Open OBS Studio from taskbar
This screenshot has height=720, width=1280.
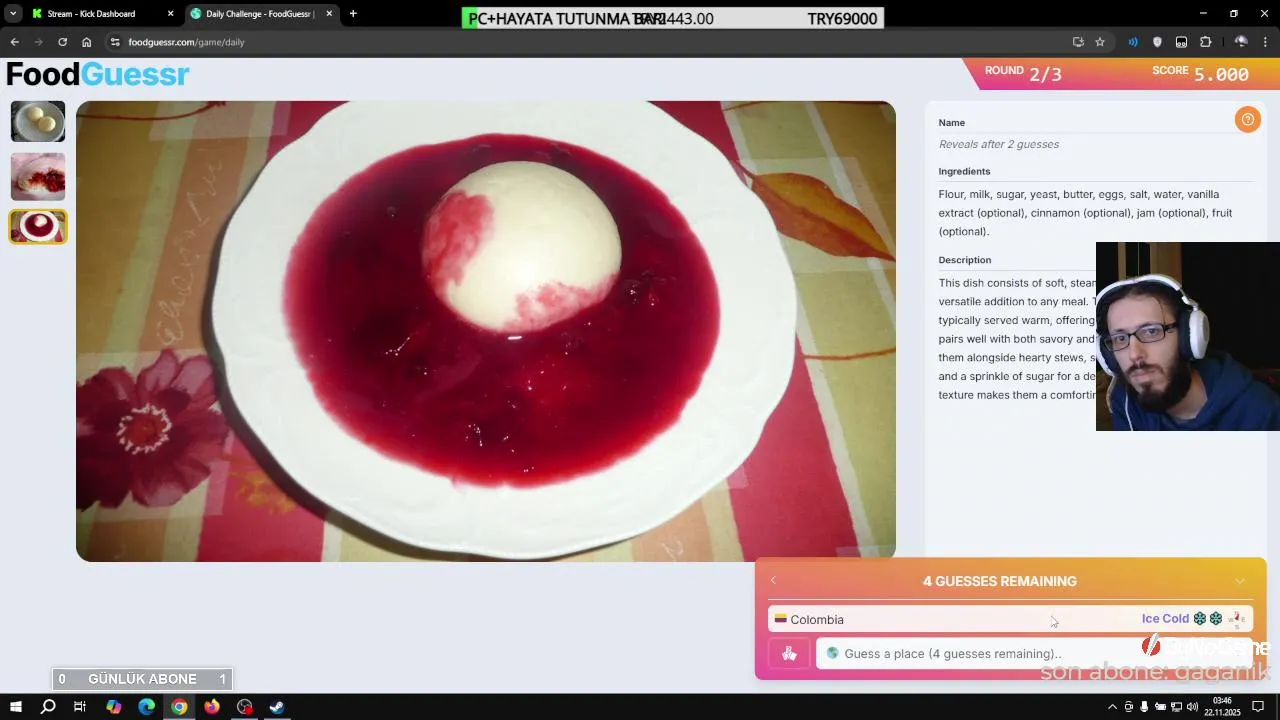[245, 707]
